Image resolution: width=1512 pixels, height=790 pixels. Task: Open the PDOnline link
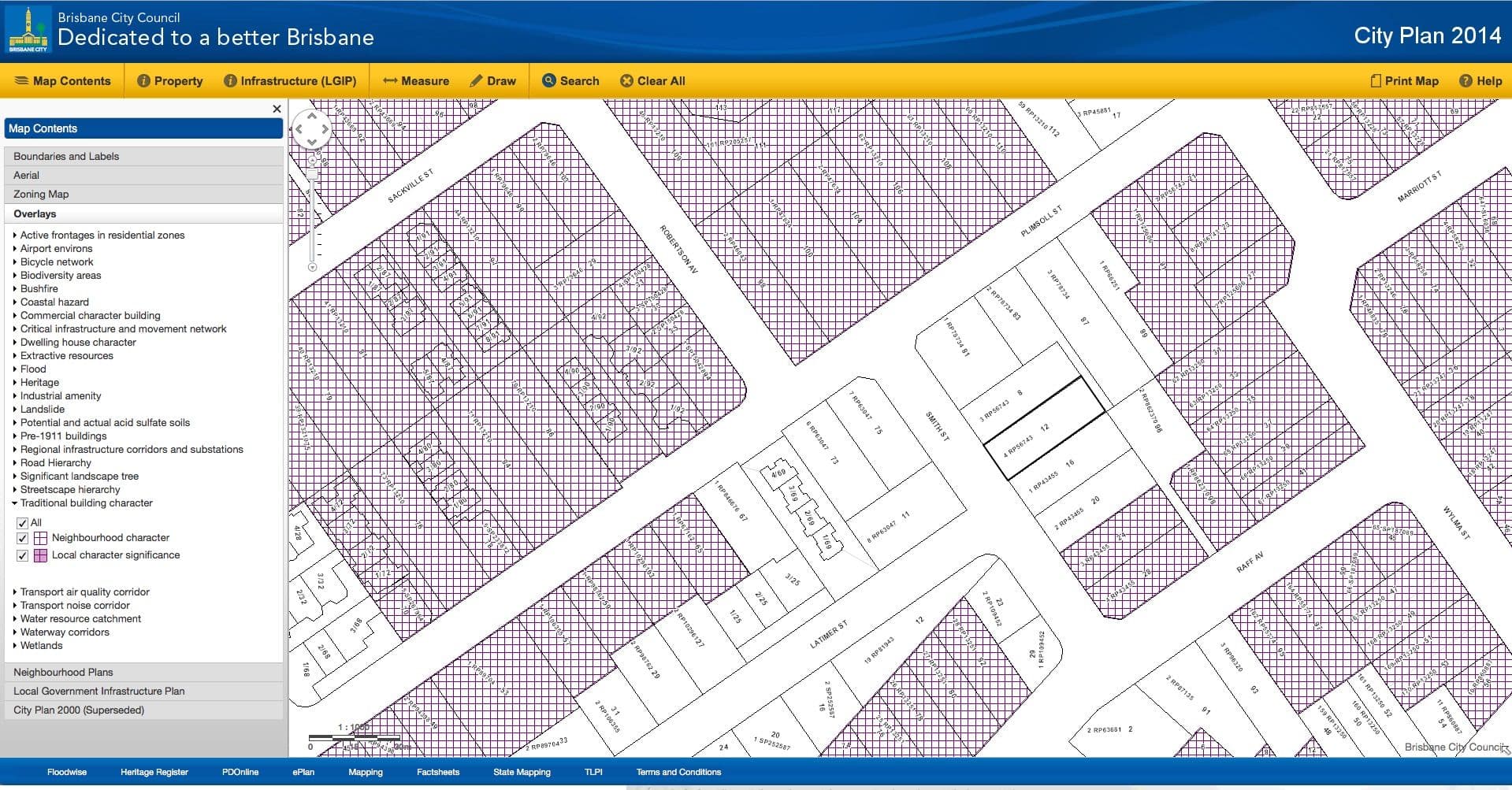coord(240,772)
